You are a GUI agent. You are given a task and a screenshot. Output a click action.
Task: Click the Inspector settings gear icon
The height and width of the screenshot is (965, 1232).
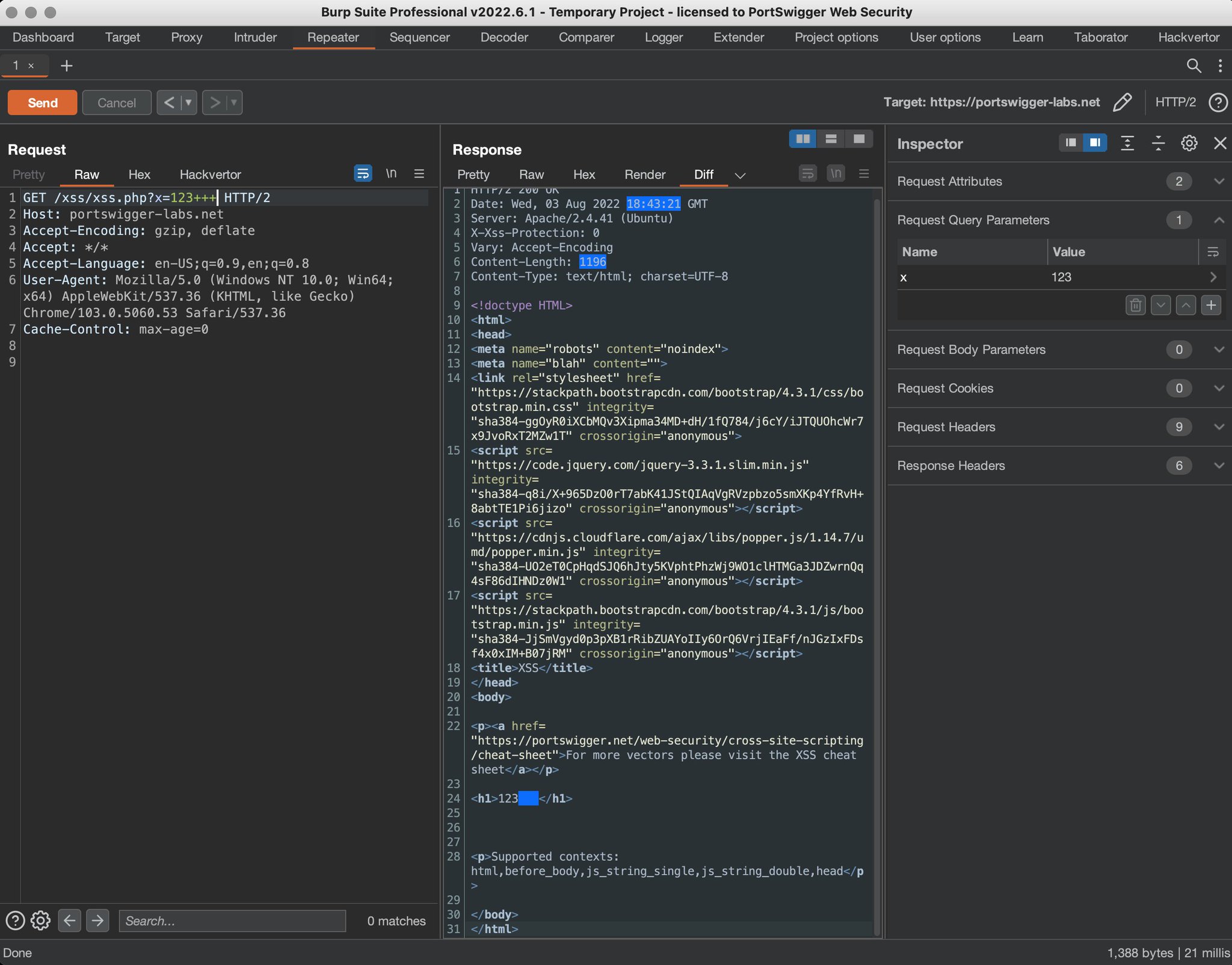click(x=1189, y=143)
